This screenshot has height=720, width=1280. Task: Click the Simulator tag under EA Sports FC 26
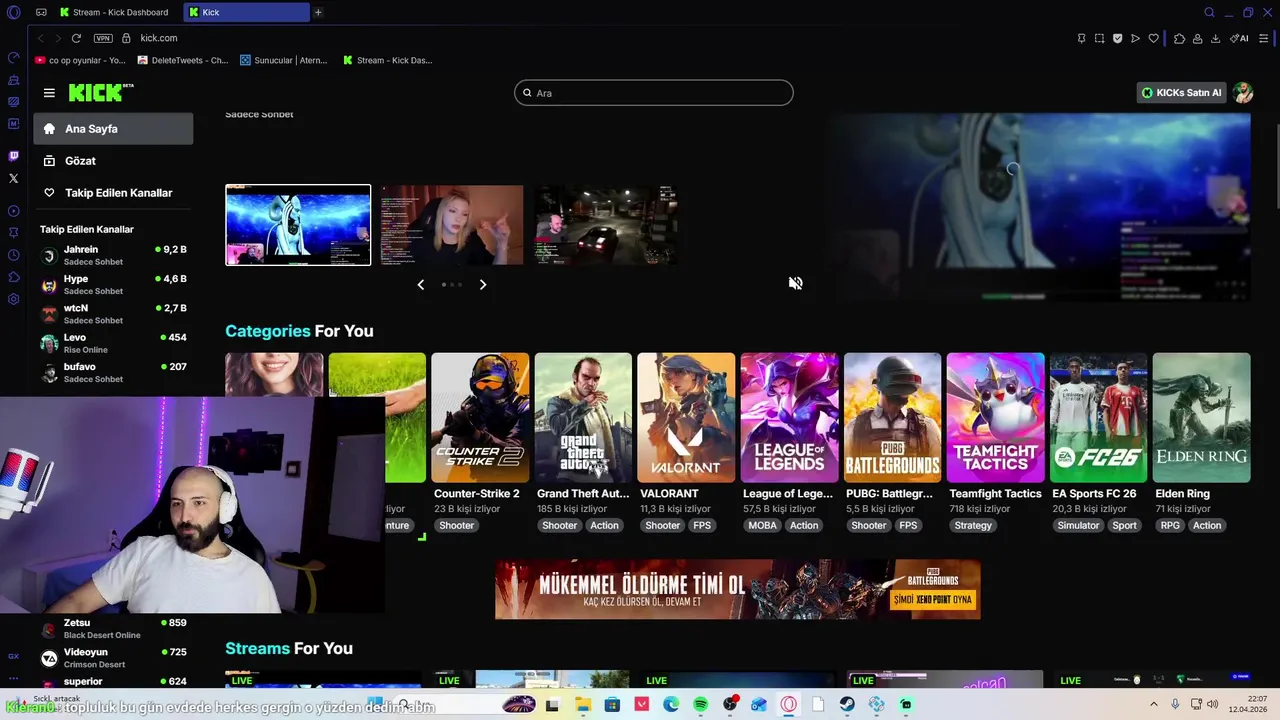click(x=1078, y=526)
